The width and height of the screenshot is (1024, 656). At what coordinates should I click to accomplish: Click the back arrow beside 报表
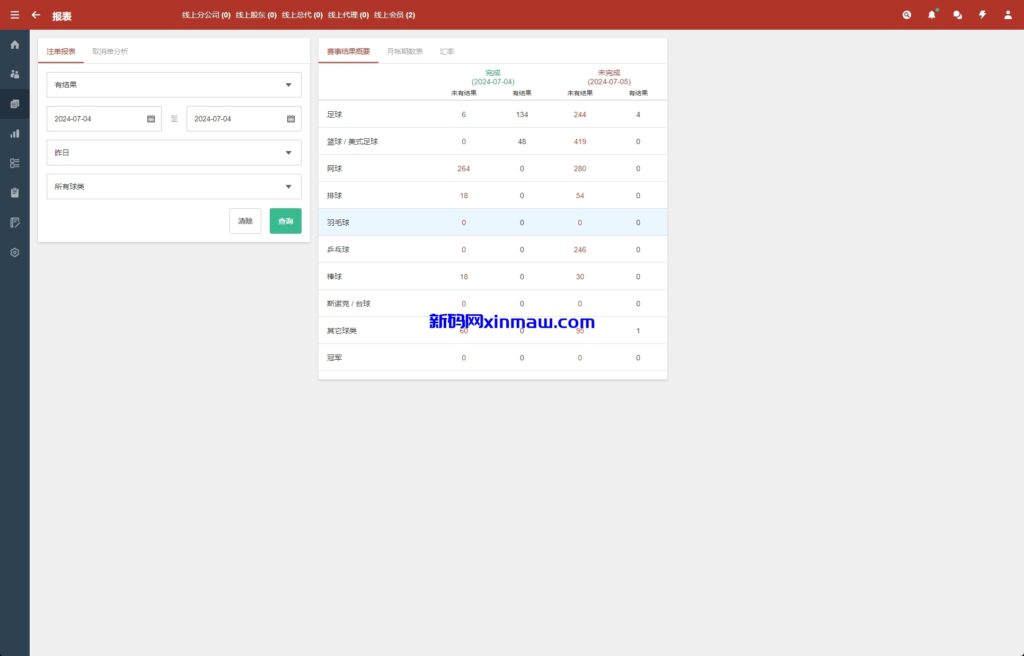click(x=36, y=15)
